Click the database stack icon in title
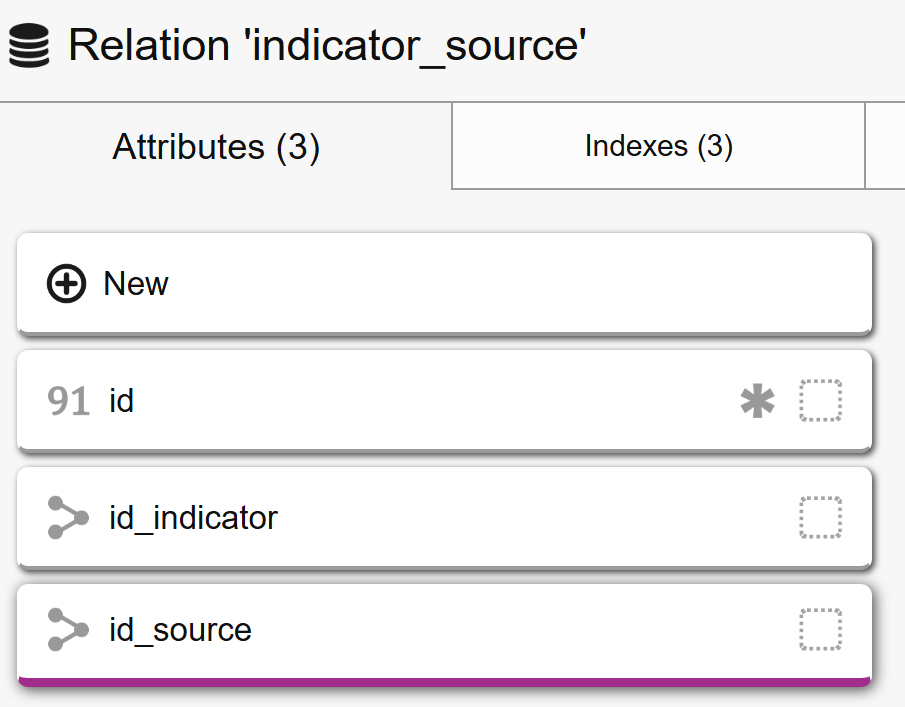Screen dimensions: 905x707 pos(29,47)
